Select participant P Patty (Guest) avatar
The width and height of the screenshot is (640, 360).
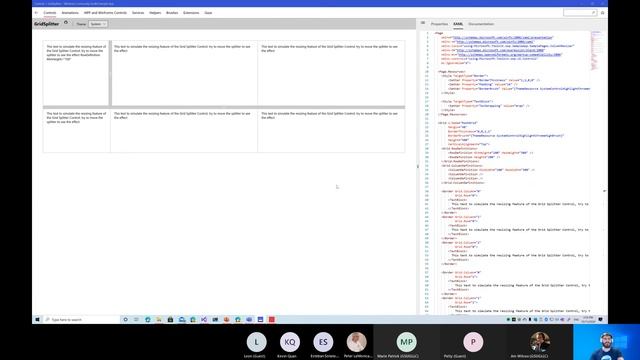coord(473,342)
